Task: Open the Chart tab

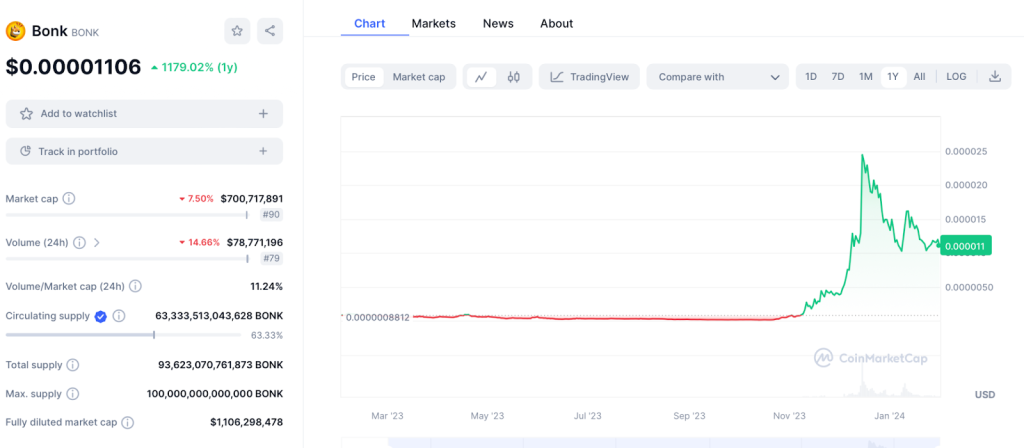Action: tap(370, 24)
